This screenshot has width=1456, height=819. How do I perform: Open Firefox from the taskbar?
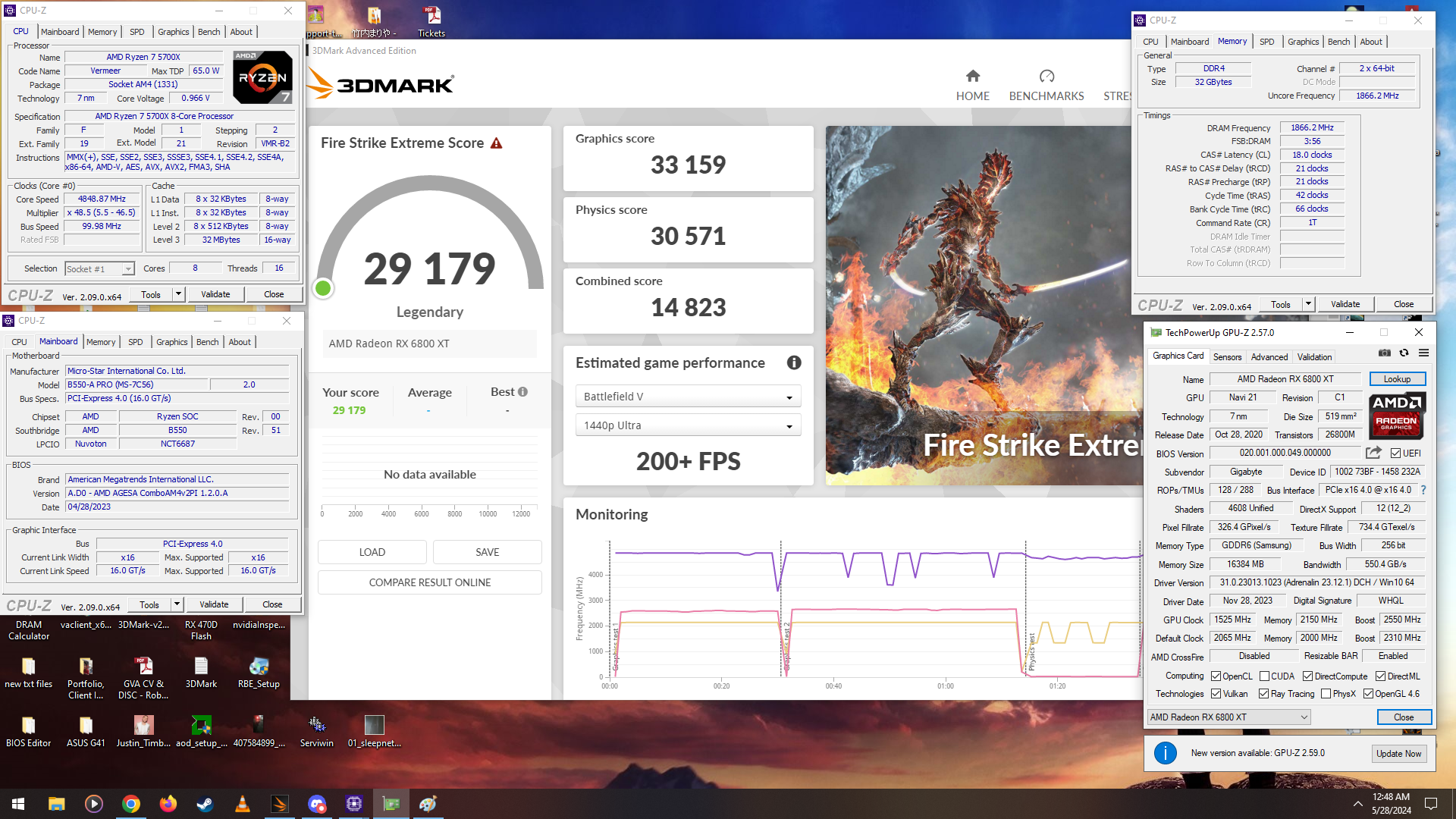click(168, 804)
